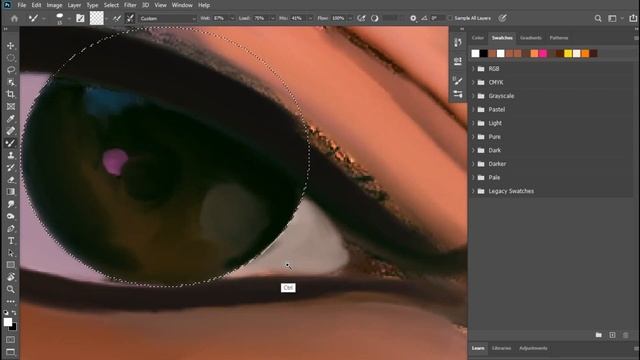
Task: Select the Hand tool
Action: pos(11,277)
